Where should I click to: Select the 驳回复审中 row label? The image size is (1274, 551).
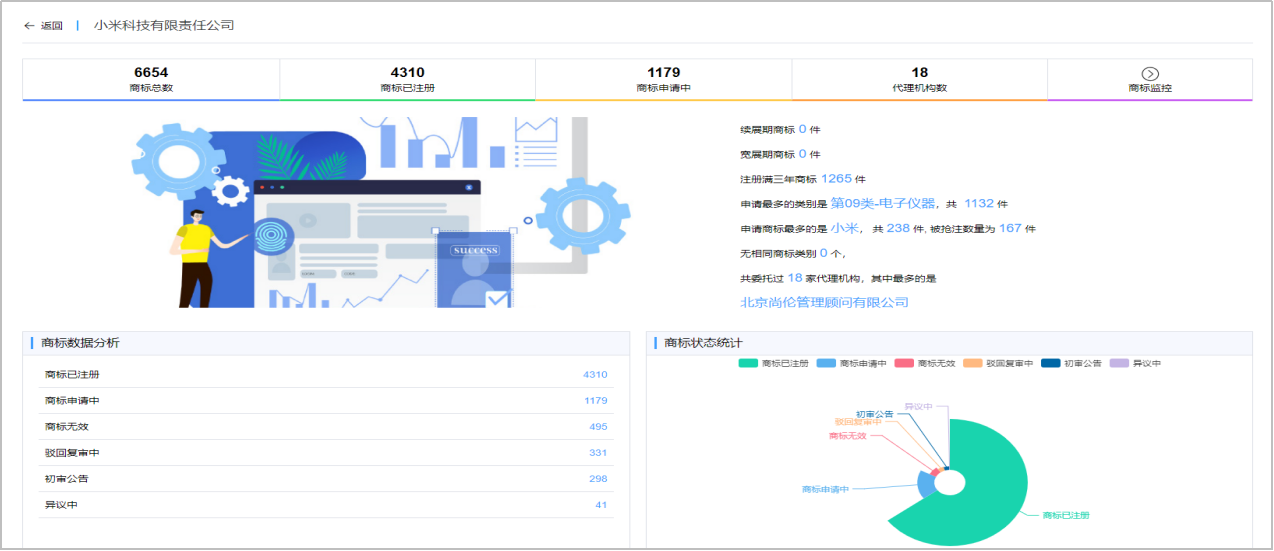[x=72, y=453]
